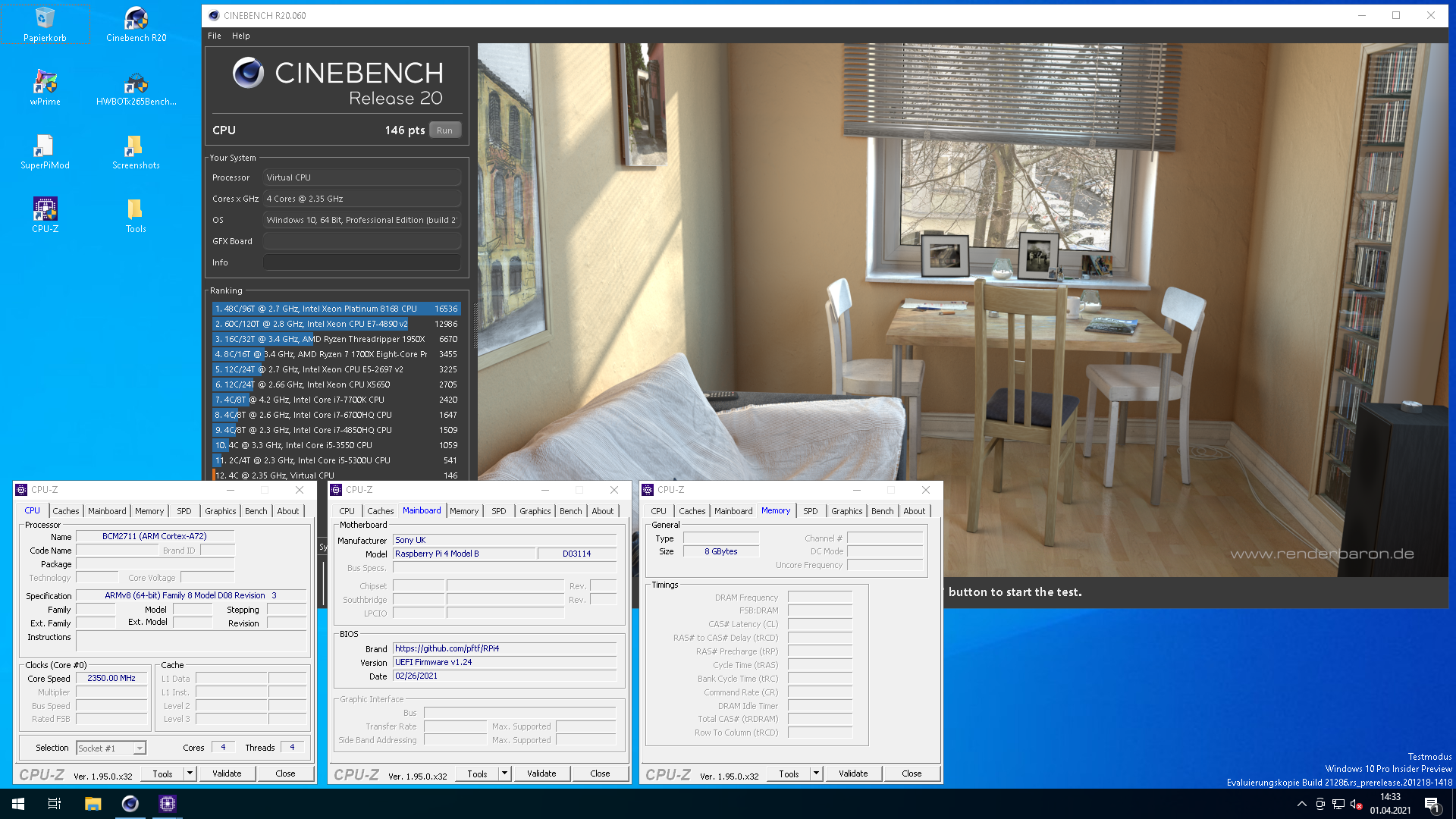The image size is (1456, 819).
Task: Run the CPU benchmark test
Action: tap(444, 130)
